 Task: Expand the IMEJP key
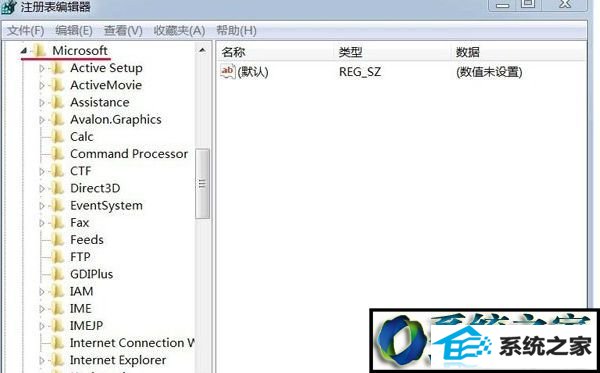42,326
